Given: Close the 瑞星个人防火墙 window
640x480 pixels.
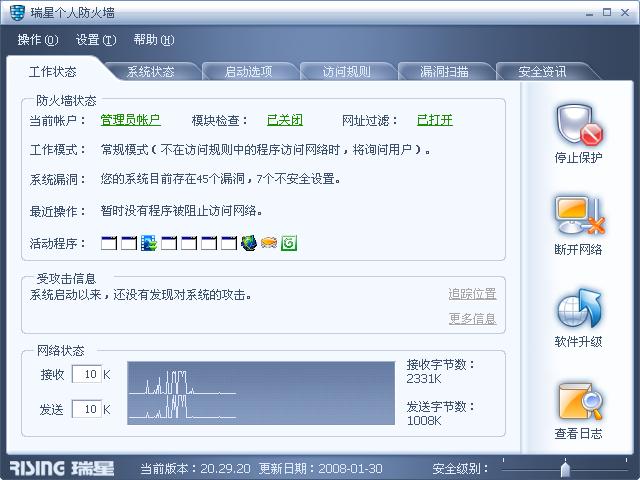Looking at the screenshot, I should coord(625,13).
